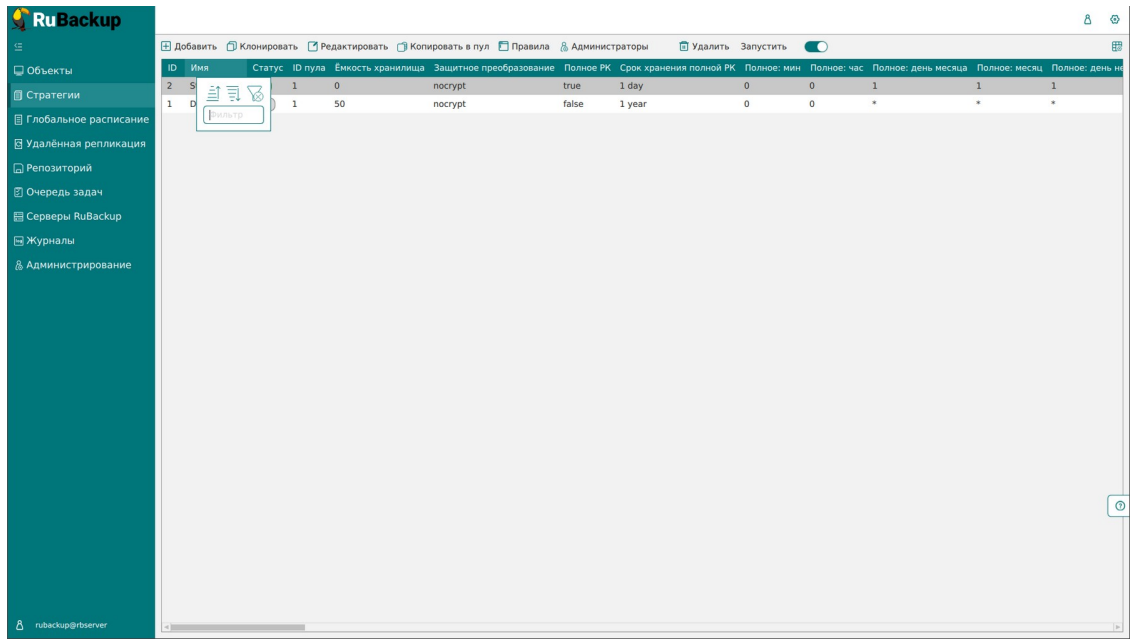Open Правила from the toolbar
Screen dimensions: 1135x642
click(x=524, y=46)
